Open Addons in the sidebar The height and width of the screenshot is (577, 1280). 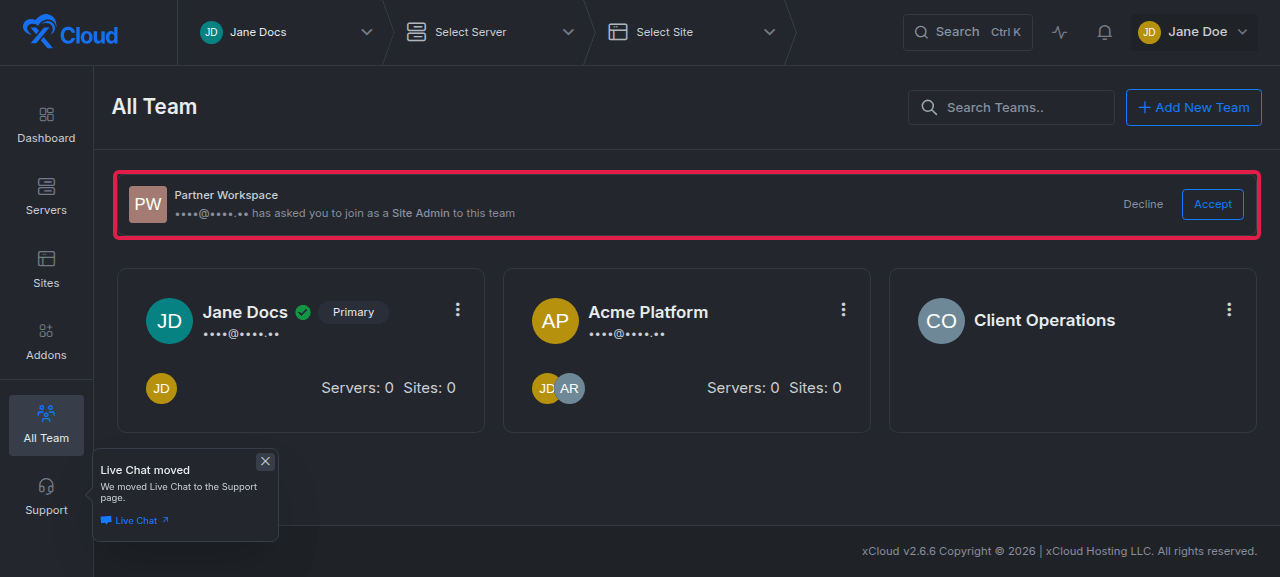click(46, 342)
